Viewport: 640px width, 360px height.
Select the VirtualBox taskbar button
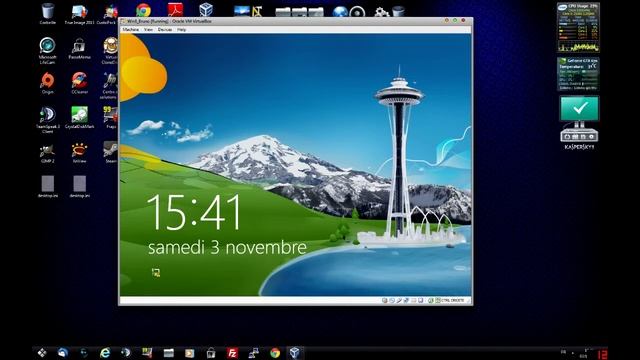[x=295, y=353]
